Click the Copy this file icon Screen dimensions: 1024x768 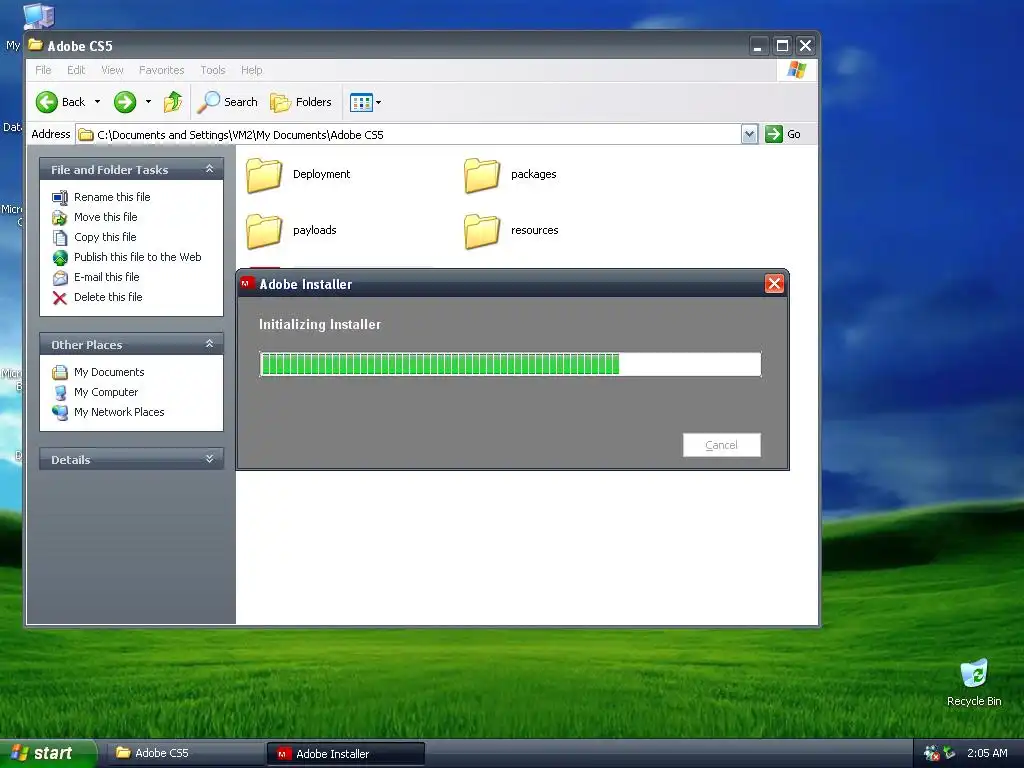(x=60, y=238)
